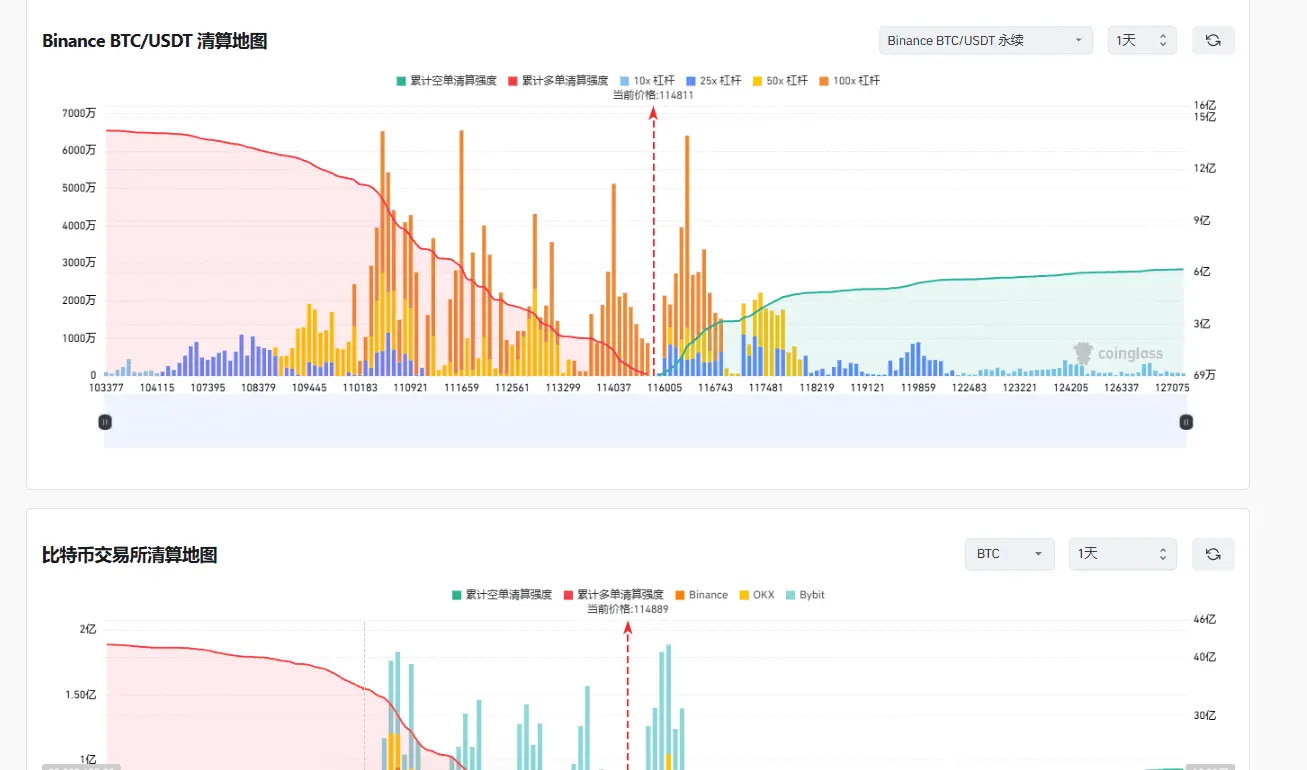
Task: Click the 16亿 right axis value
Action: pyautogui.click(x=1205, y=105)
